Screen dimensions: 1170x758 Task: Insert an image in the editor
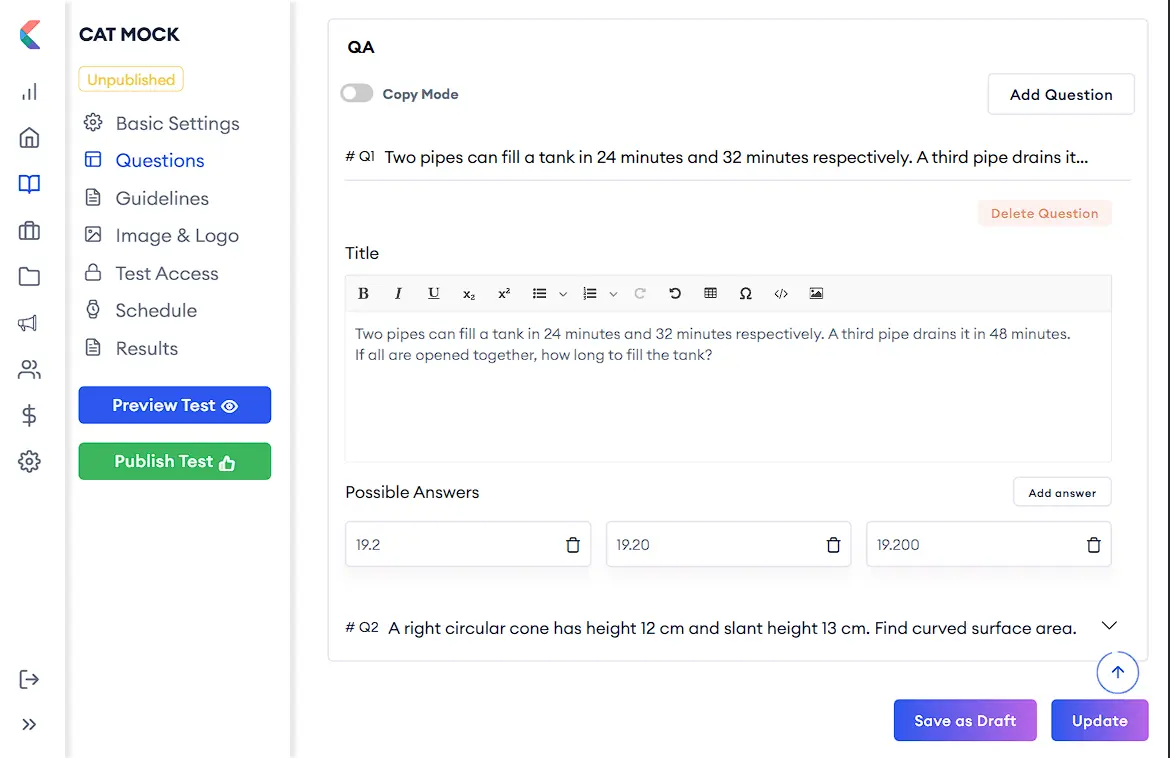[816, 294]
